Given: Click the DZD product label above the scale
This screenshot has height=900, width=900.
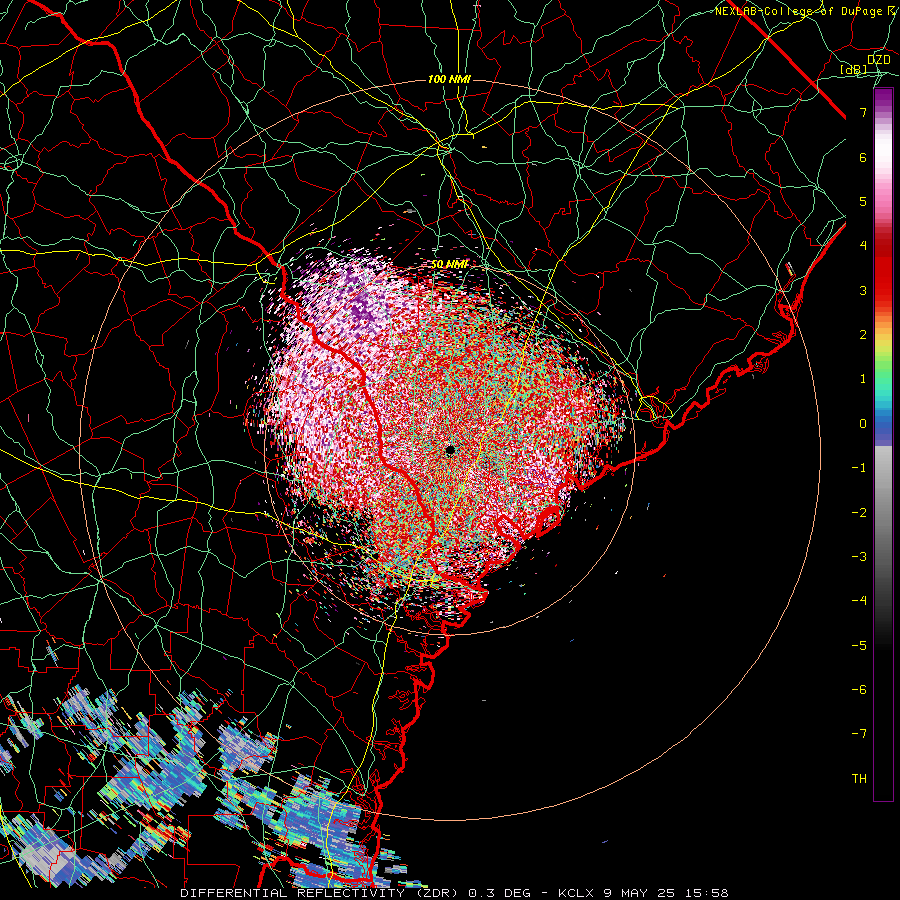Looking at the screenshot, I should pyautogui.click(x=879, y=60).
